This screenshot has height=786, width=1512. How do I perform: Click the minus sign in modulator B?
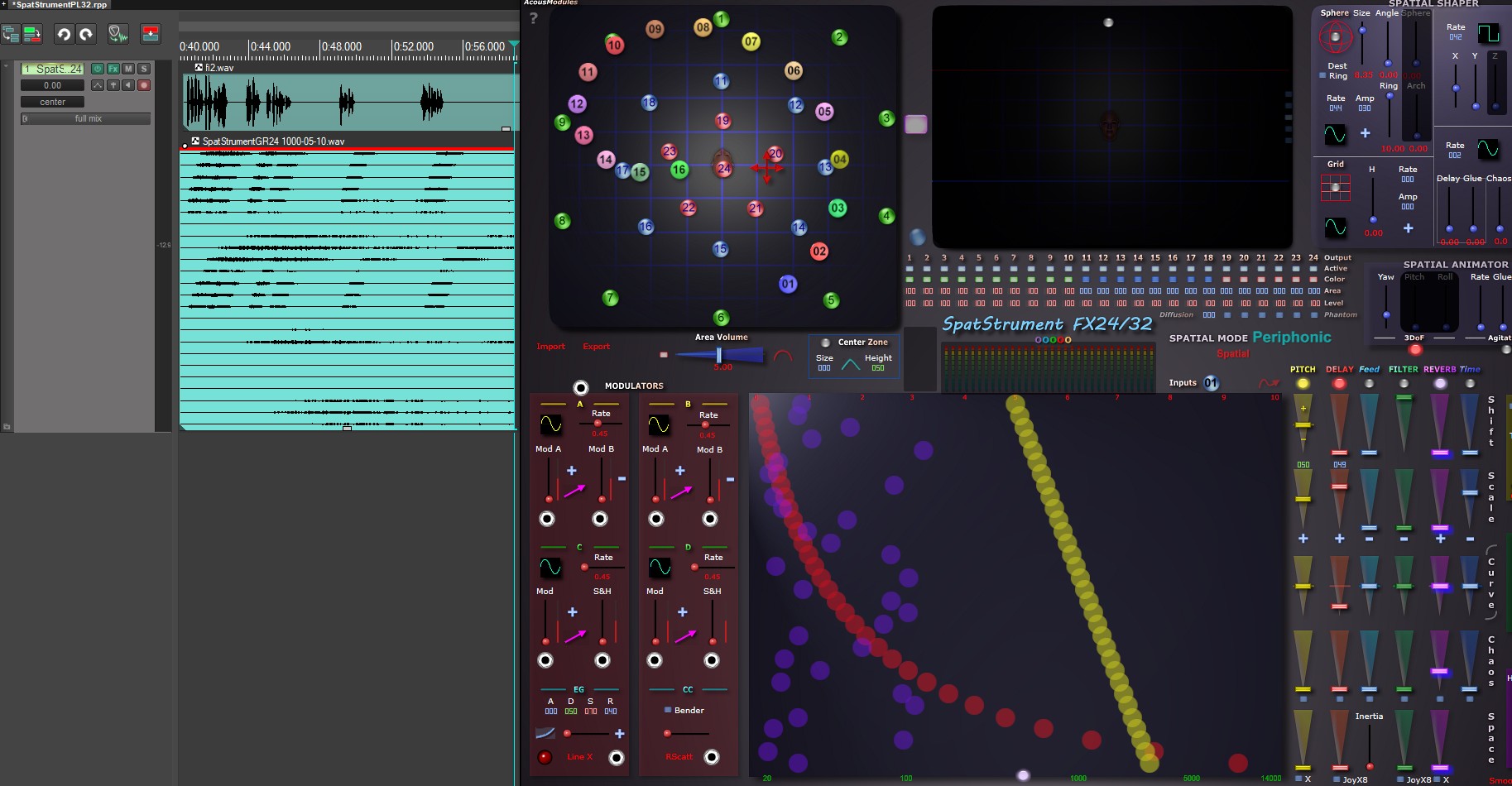coord(730,479)
